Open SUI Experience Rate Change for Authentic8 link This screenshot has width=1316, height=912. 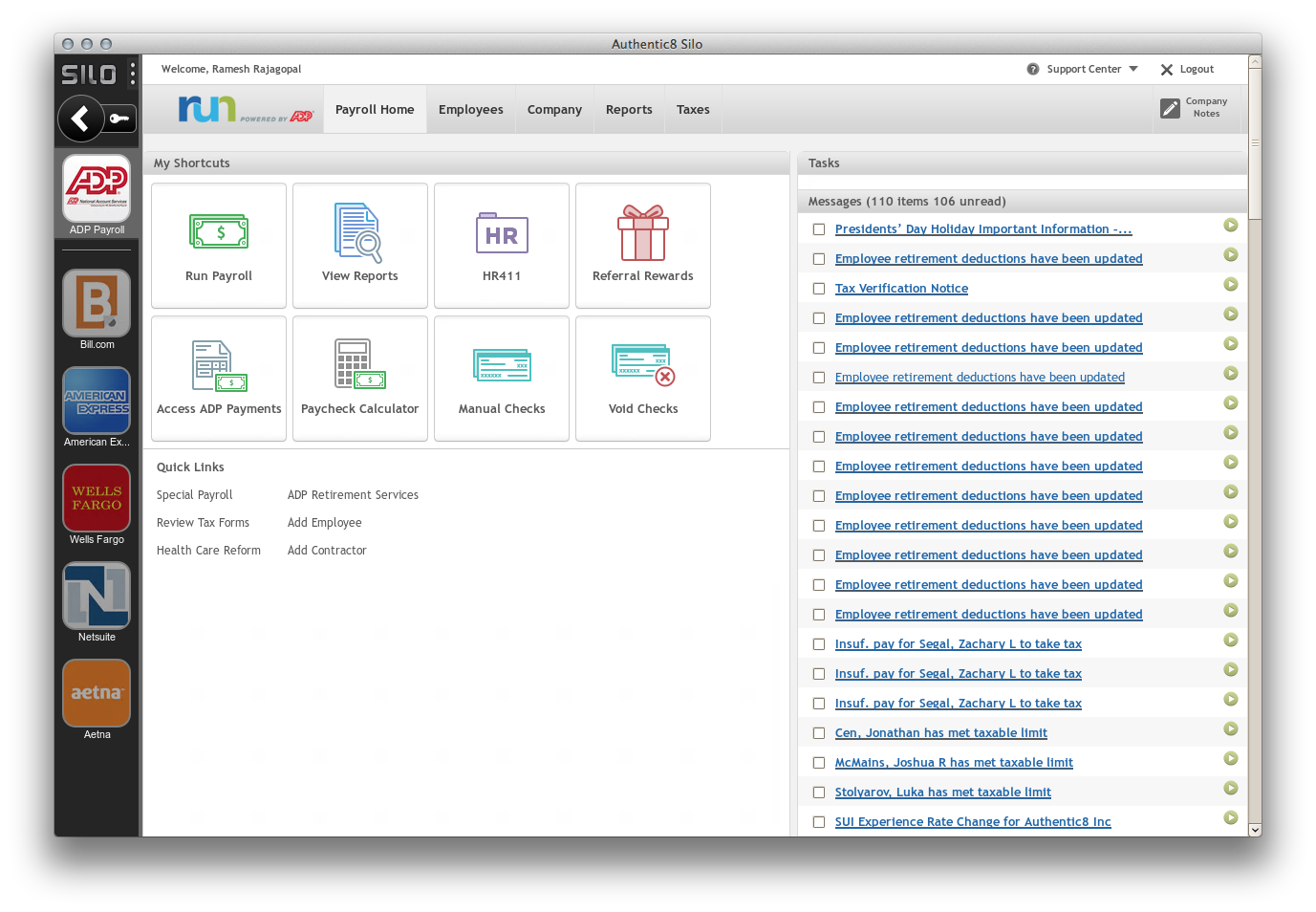tap(973, 822)
